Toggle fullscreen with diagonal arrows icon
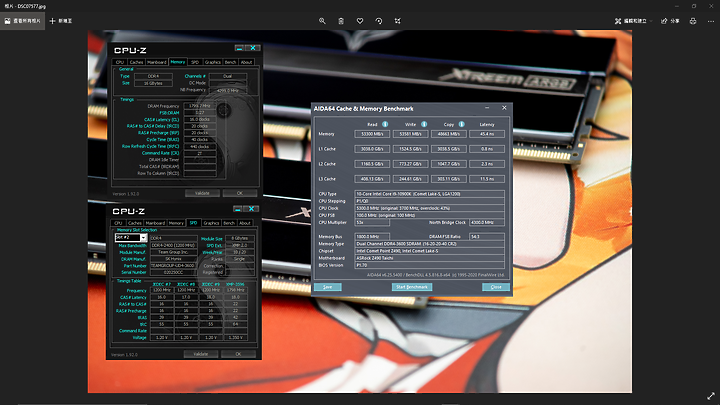 711,396
